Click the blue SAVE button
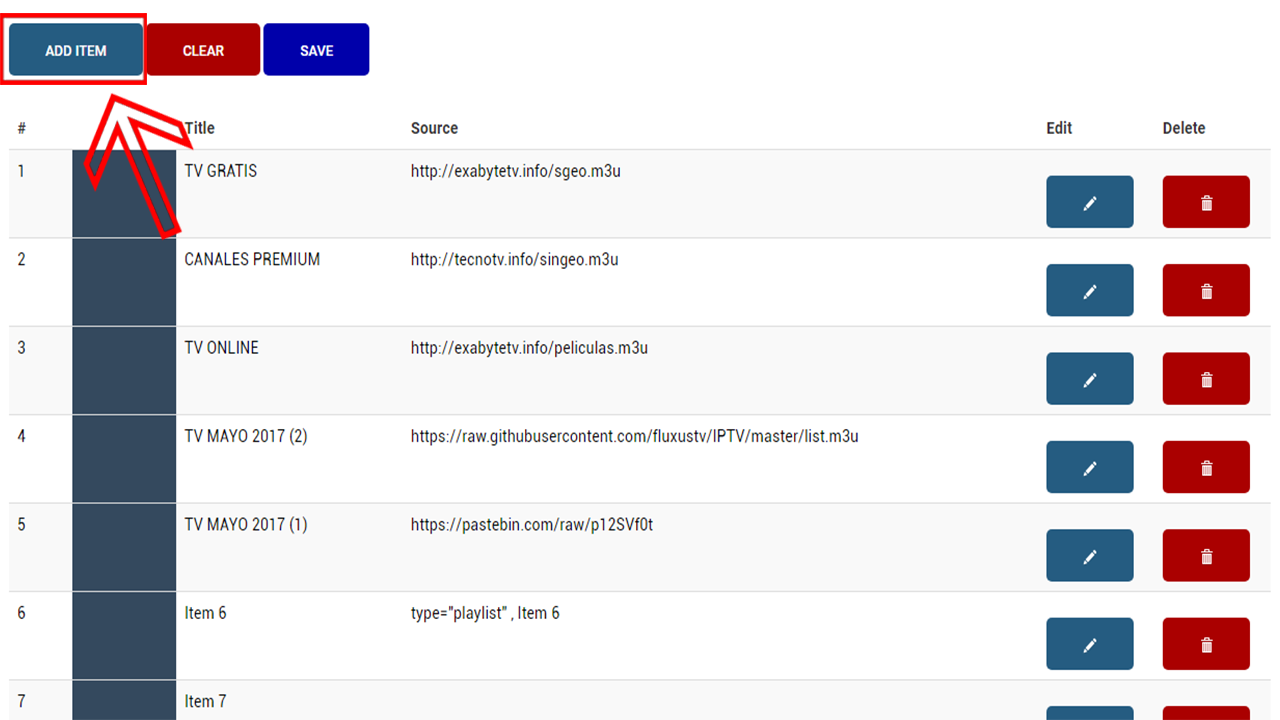Screen dimensions: 1280x720 [316, 50]
